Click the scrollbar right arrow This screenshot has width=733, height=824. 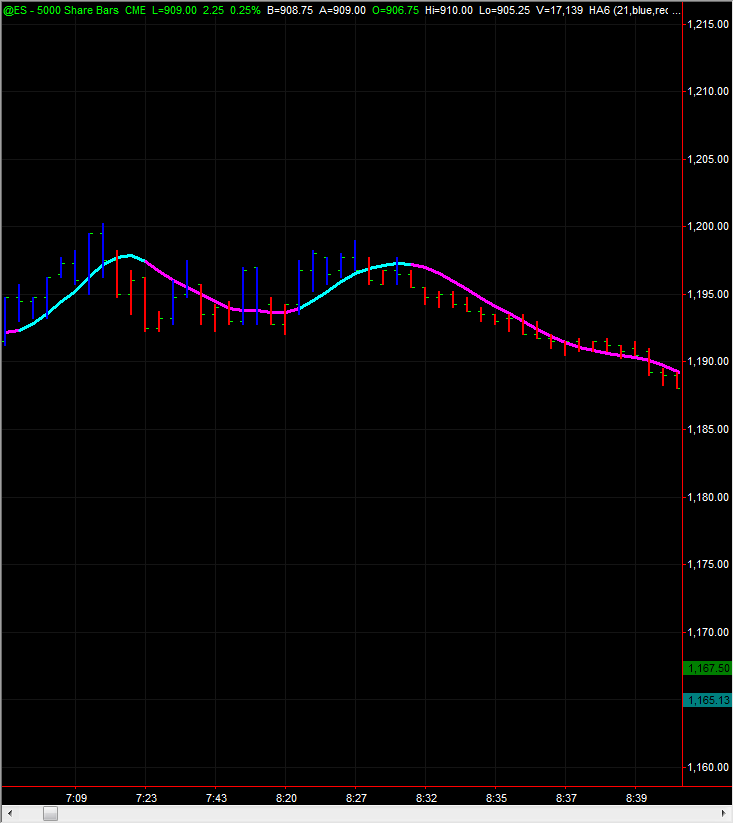[x=723, y=813]
